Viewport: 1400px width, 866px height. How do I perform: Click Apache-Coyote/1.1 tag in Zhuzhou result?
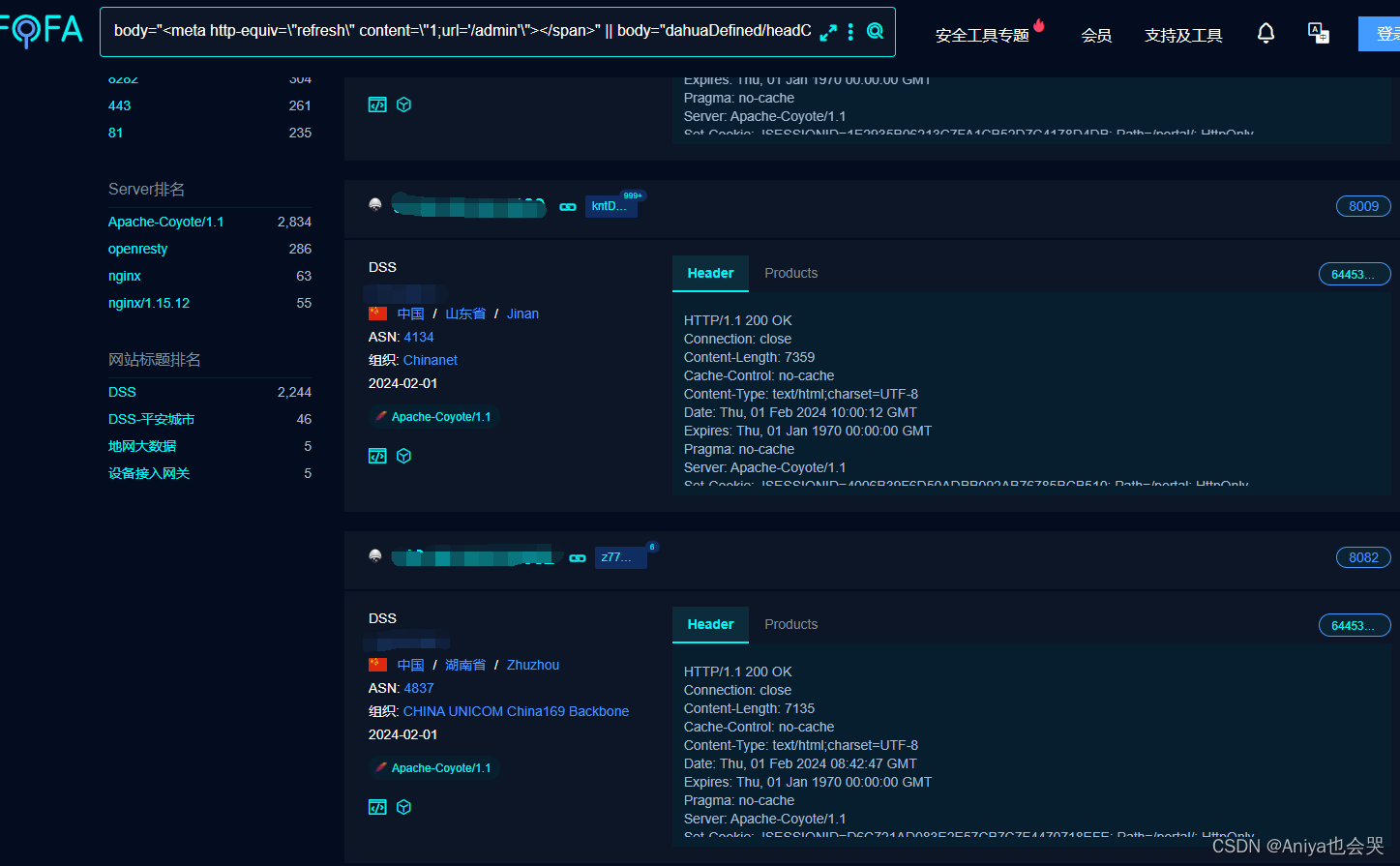(432, 768)
